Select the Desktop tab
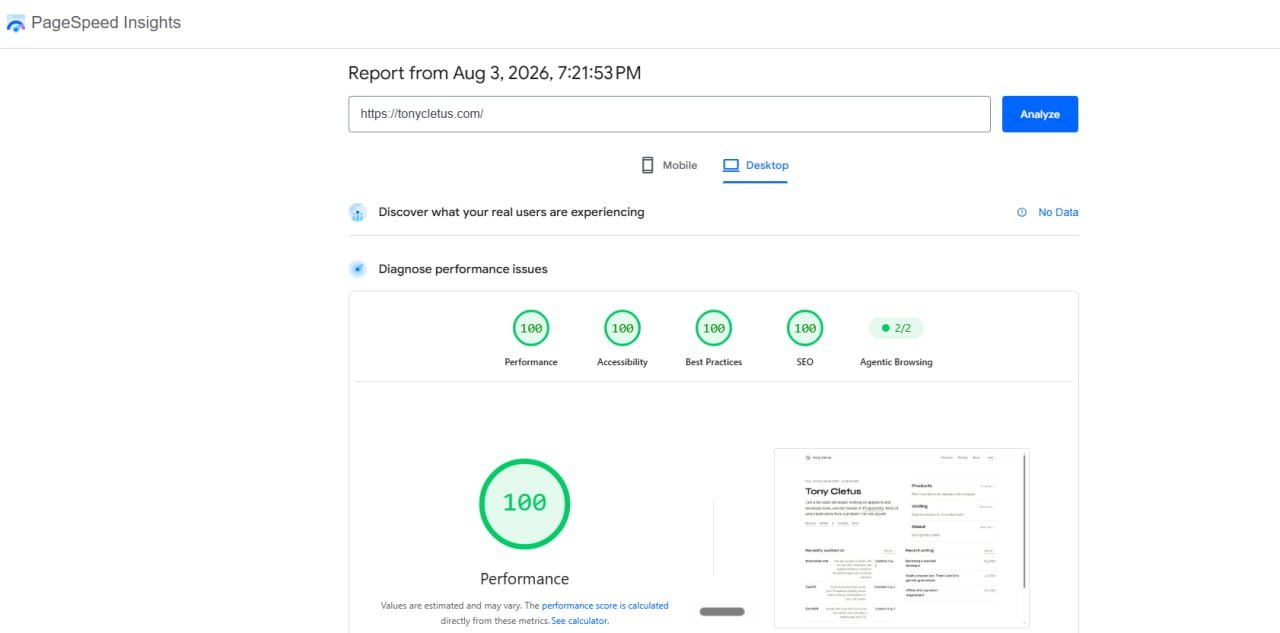The image size is (1280, 633). coord(755,165)
